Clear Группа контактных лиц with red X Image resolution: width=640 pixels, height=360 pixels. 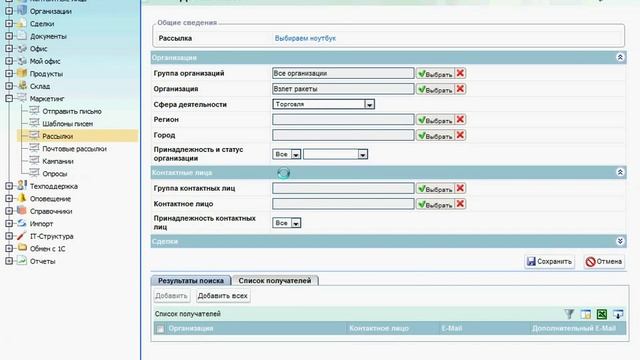(460, 188)
